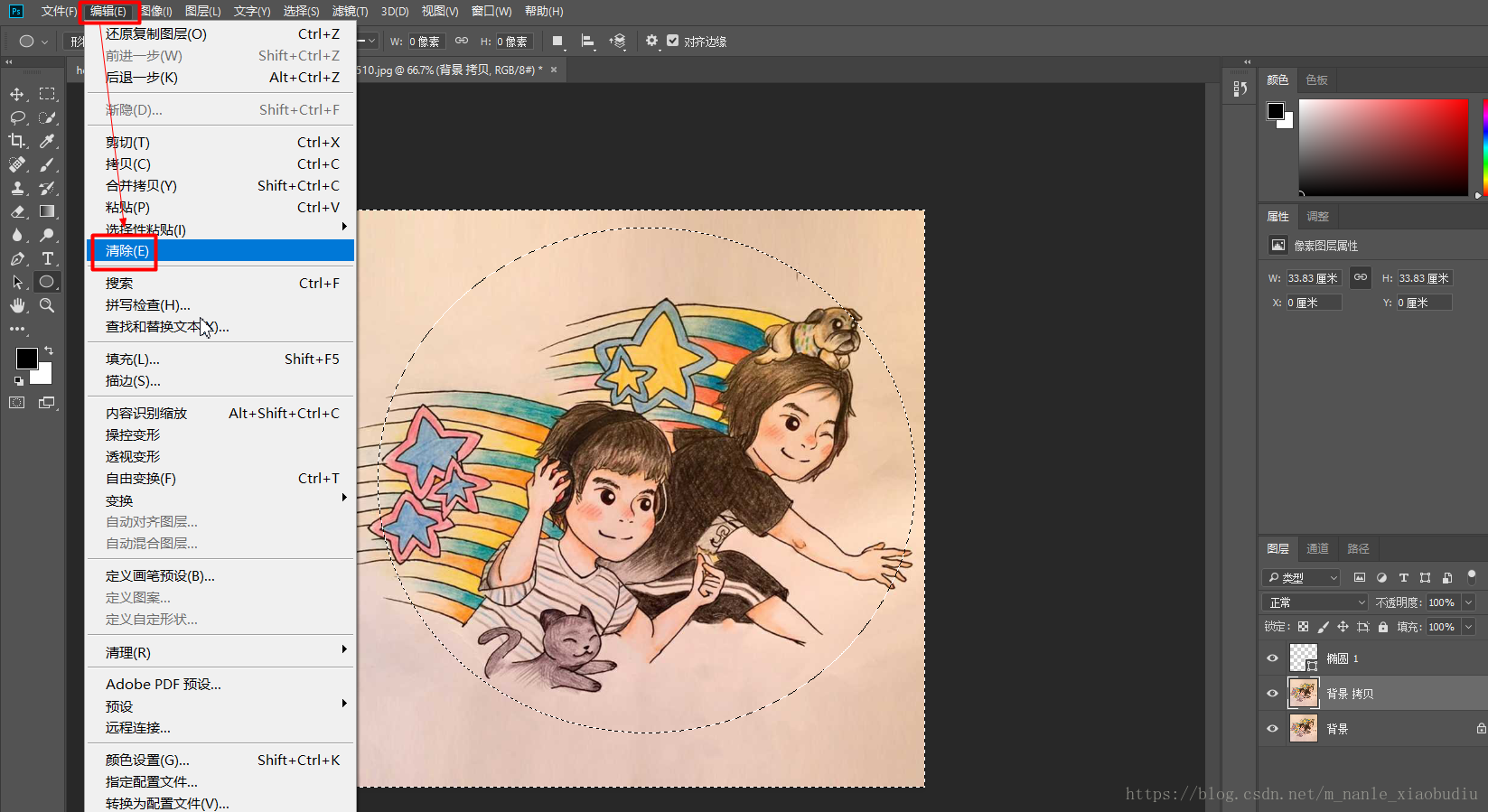Viewport: 1488px width, 812px height.
Task: Open the blend mode 正常 dropdown
Action: 1316,602
